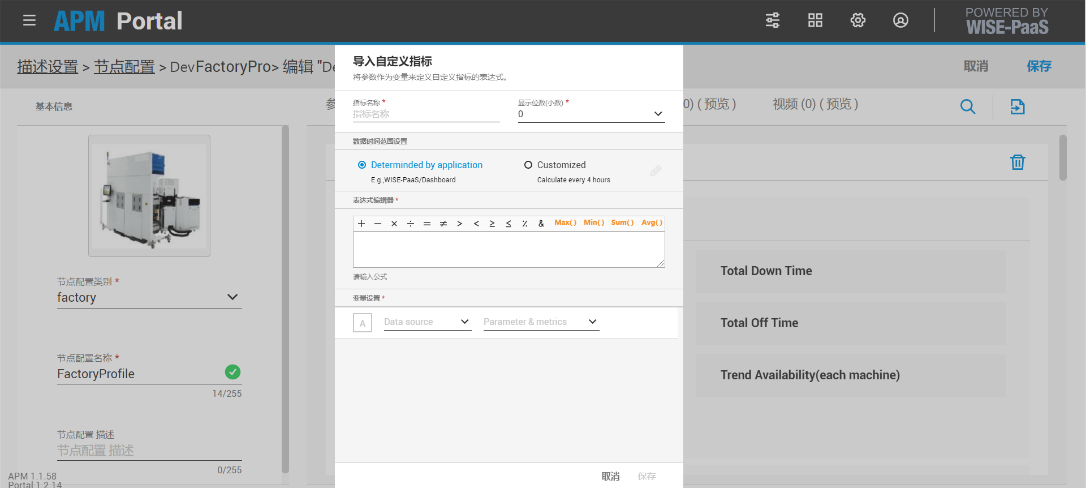This screenshot has width=1086, height=488.
Task: Open the Parameter & metrics dropdown
Action: [x=540, y=322]
